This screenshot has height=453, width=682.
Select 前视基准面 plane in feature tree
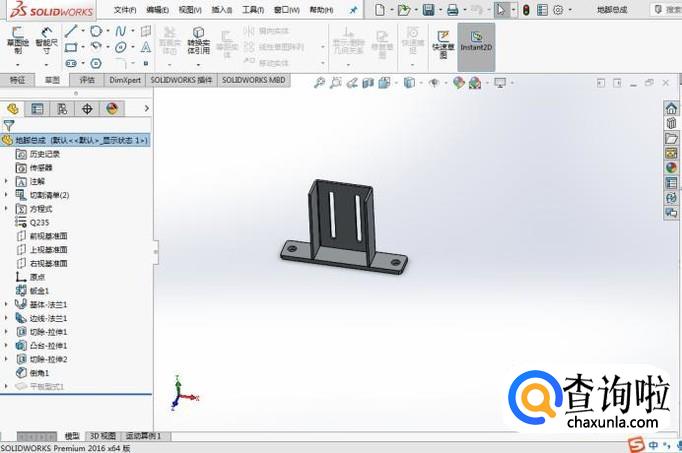pos(47,236)
